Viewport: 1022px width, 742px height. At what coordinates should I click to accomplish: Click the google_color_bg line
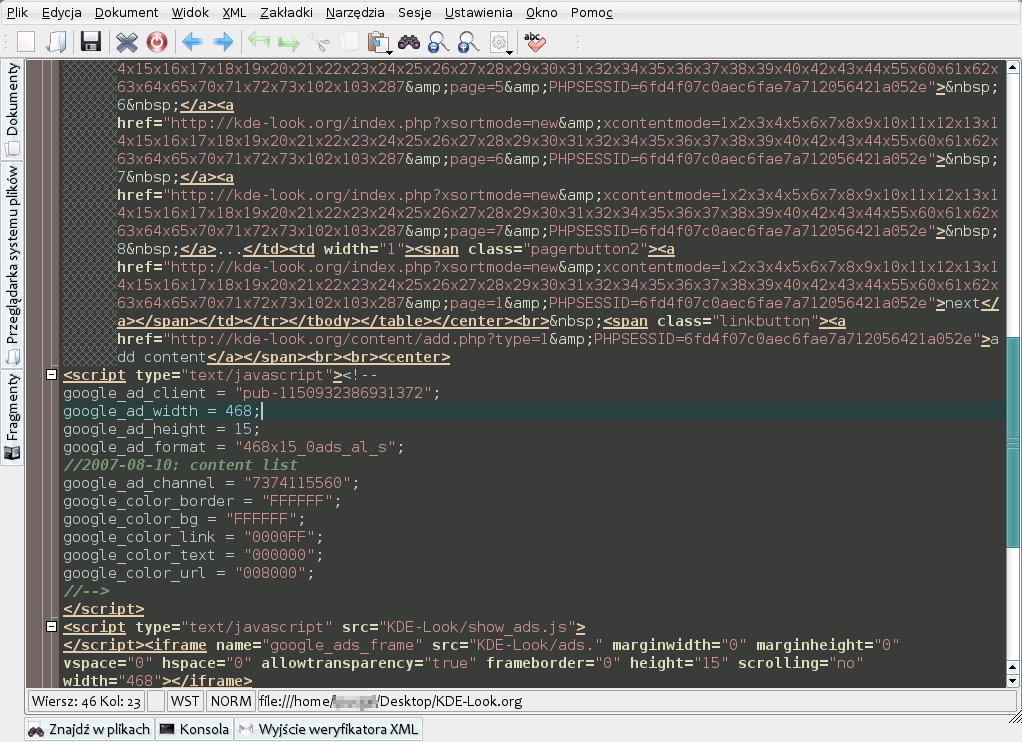184,518
